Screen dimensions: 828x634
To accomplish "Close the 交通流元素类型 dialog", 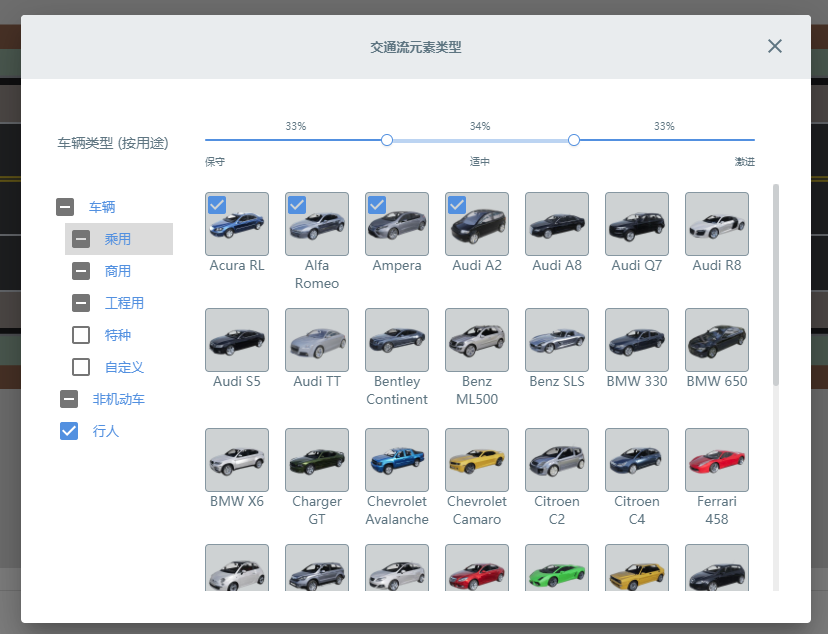I will pos(775,46).
